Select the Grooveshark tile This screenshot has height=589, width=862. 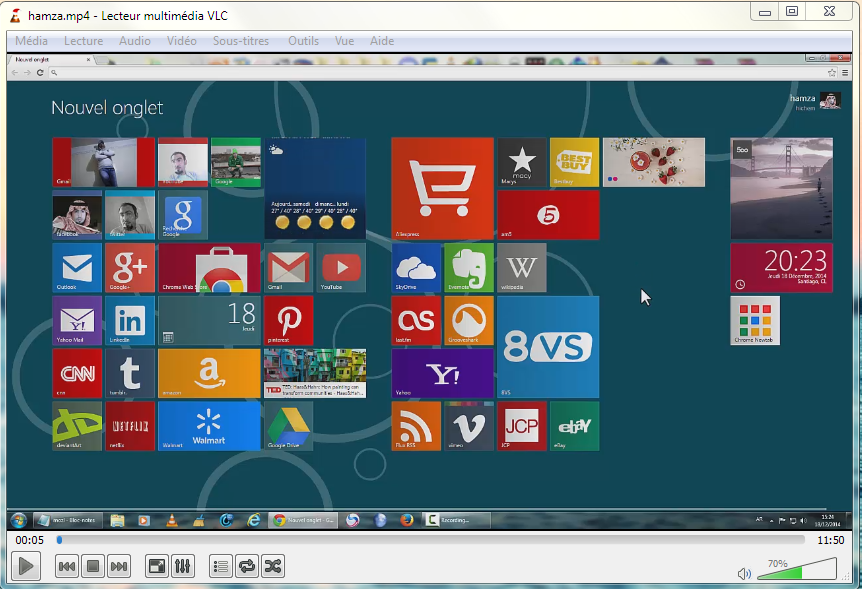pos(469,321)
